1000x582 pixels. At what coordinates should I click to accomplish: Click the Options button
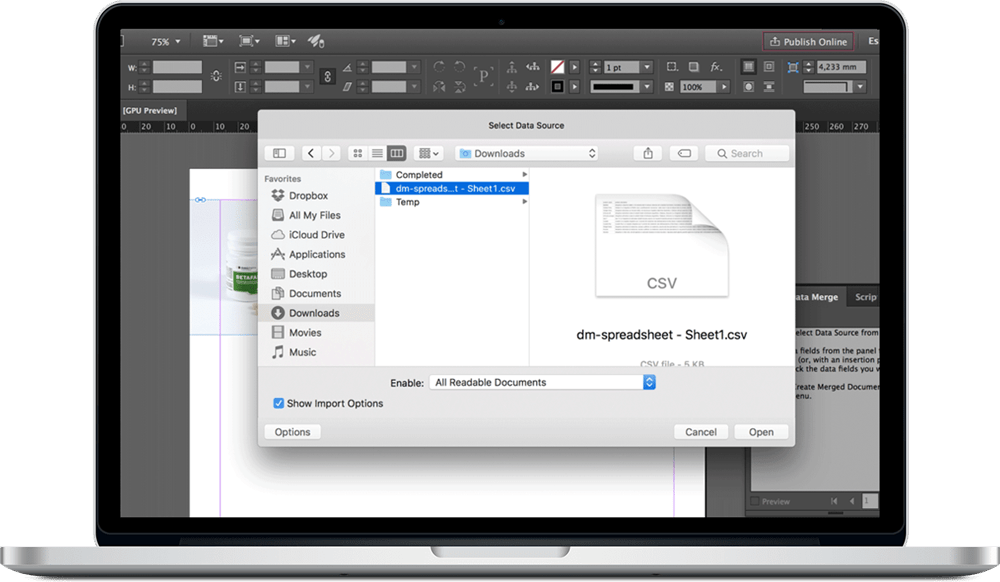293,432
